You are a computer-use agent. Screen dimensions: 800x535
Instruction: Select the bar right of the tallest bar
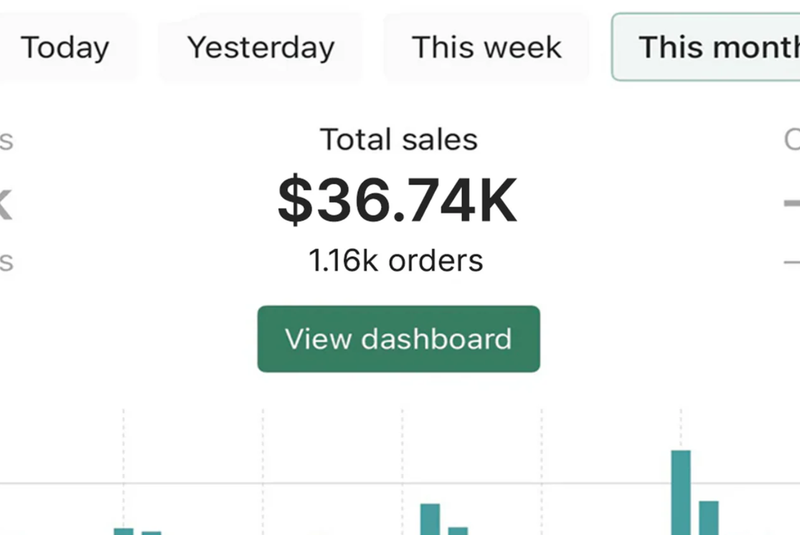pos(709,517)
